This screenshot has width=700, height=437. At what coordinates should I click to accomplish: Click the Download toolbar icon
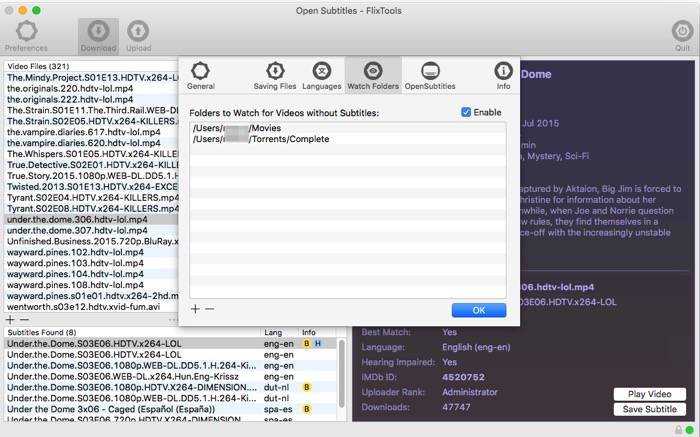tap(98, 36)
